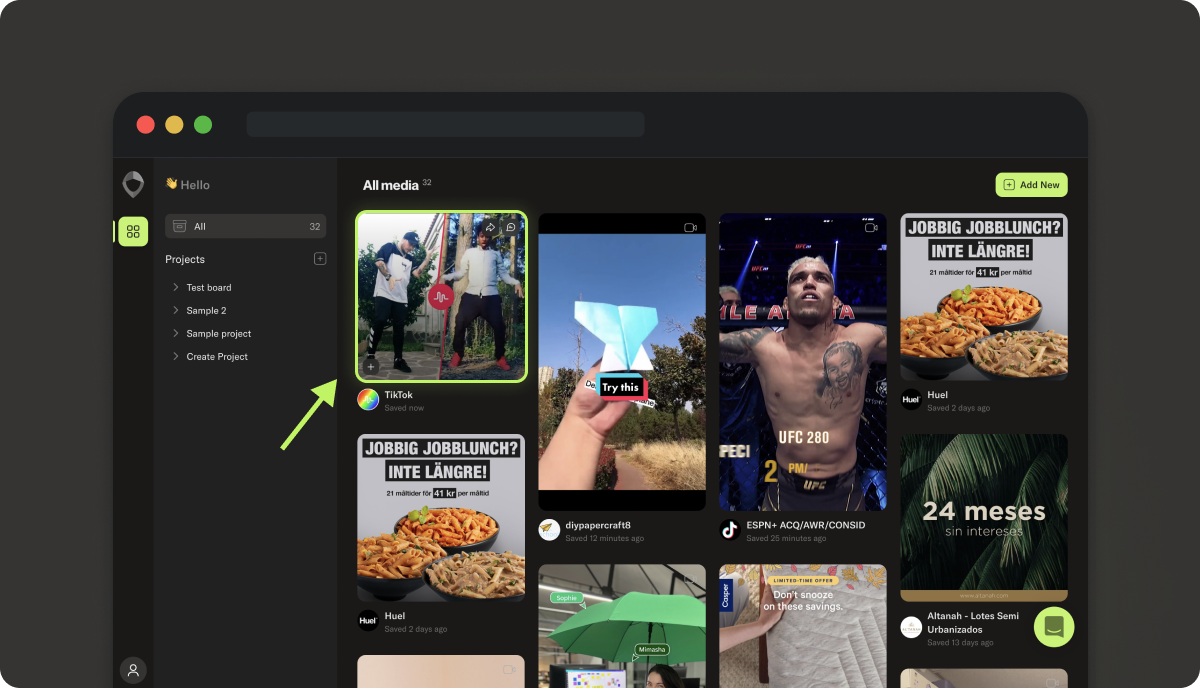
Task: Open the Sample 2 label
Action: point(206,311)
